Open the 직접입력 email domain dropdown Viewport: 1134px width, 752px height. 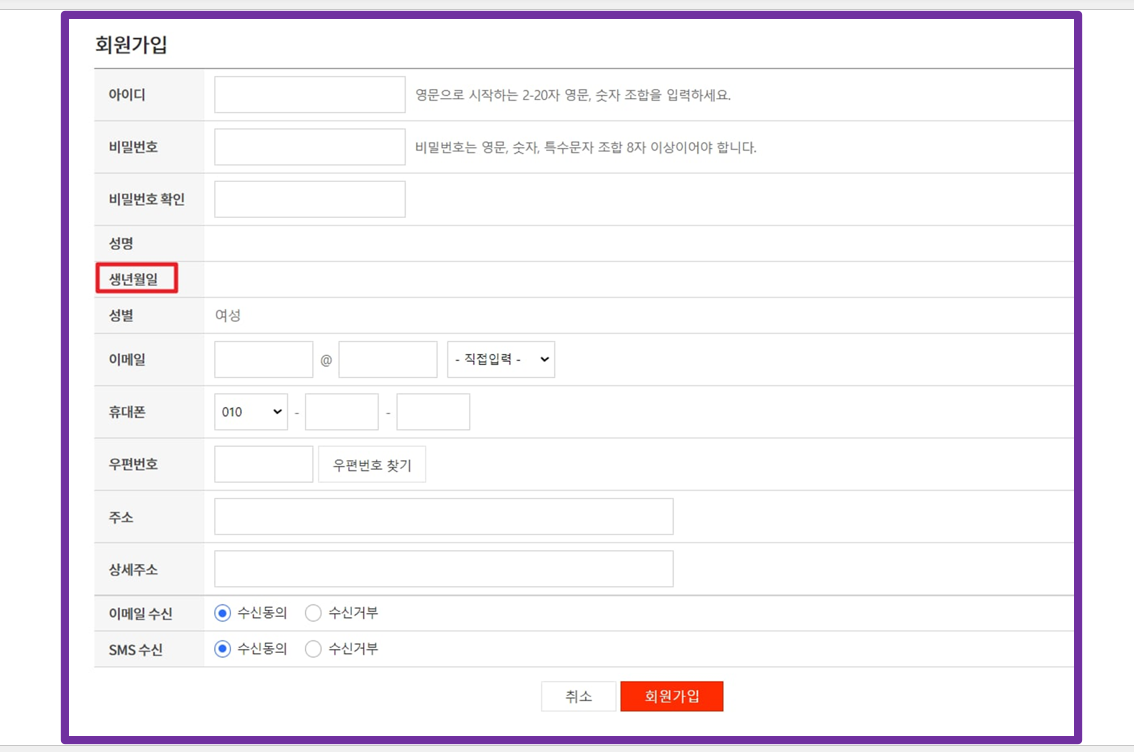pyautogui.click(x=501, y=360)
